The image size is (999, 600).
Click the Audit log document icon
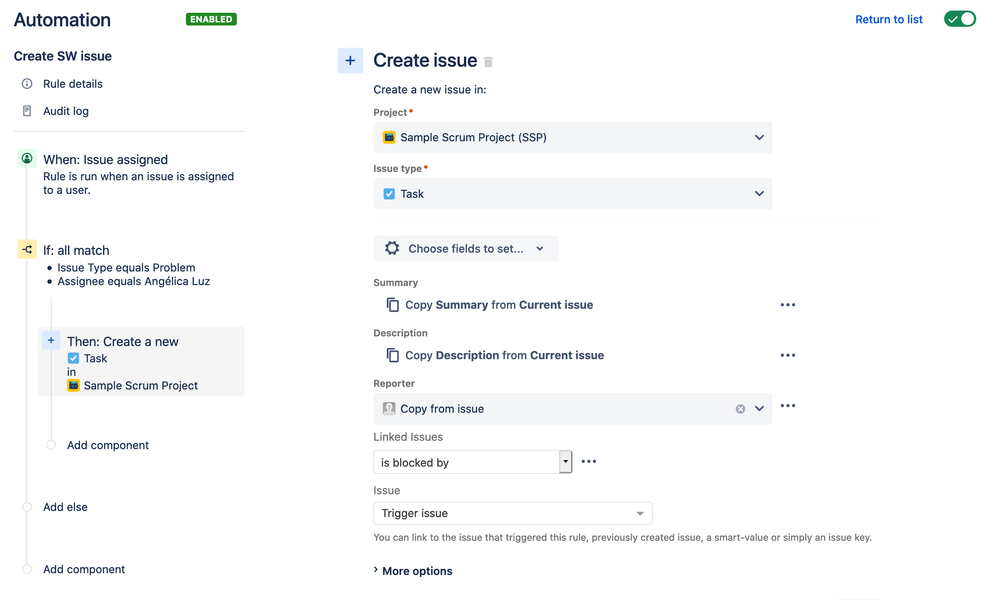pos(27,111)
